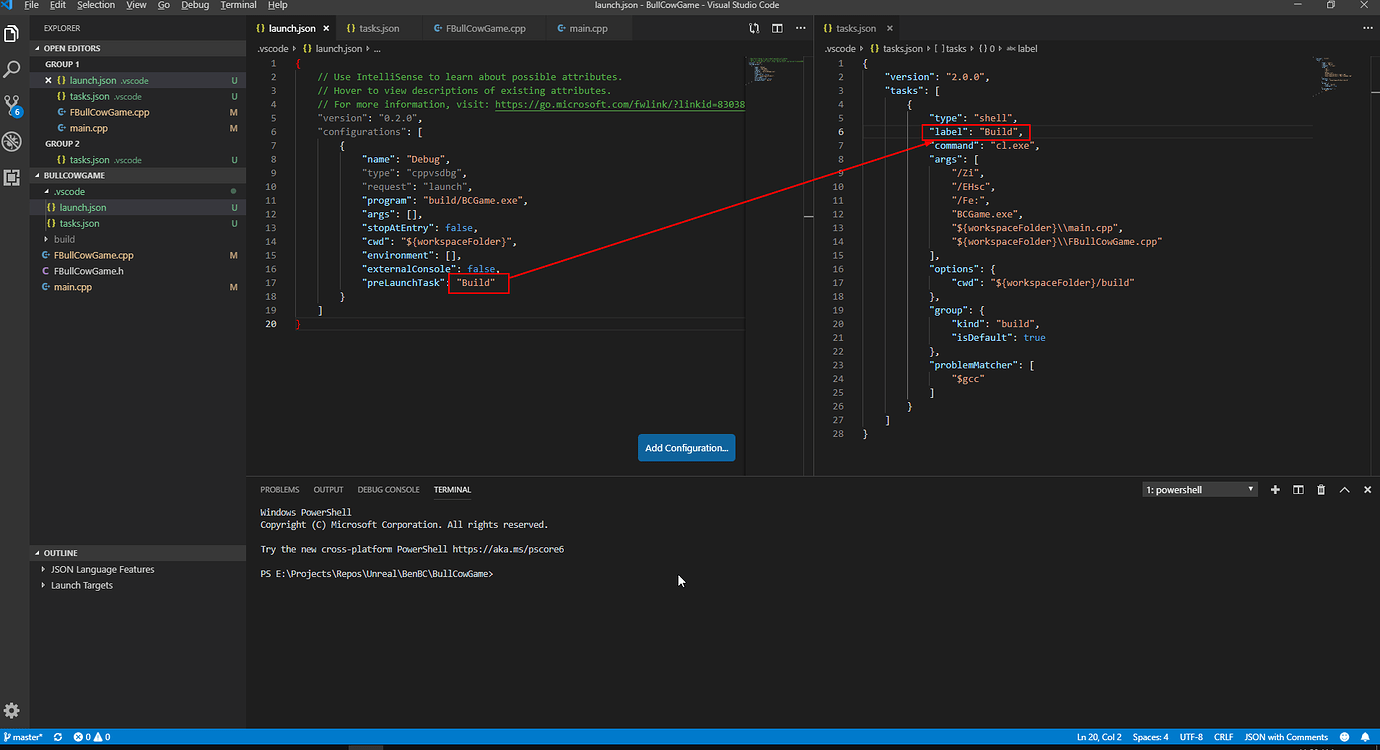Click the UTF-8 encoding indicator in the status bar
This screenshot has width=1380, height=750.
tap(1190, 737)
